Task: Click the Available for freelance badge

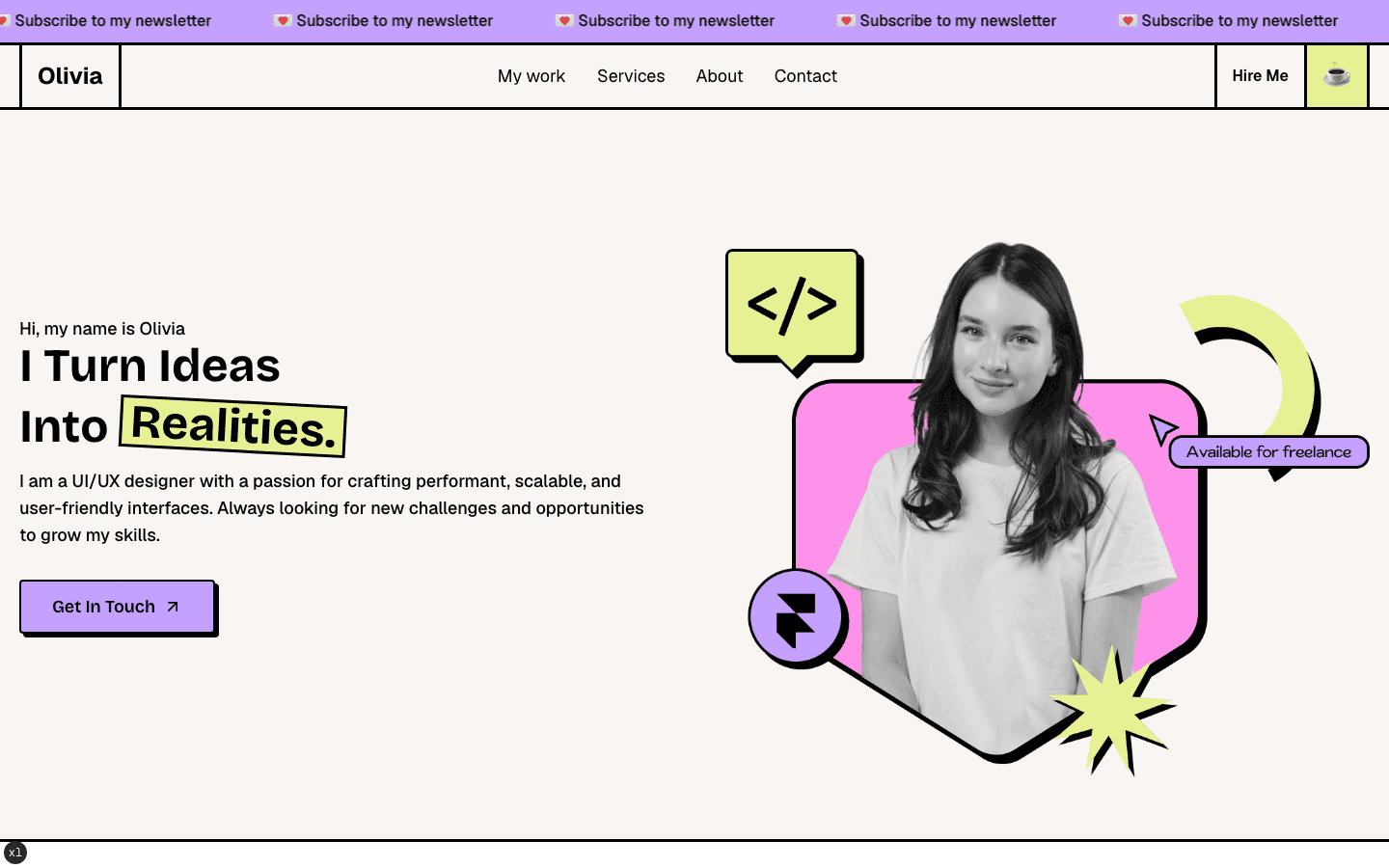Action: coord(1268,452)
